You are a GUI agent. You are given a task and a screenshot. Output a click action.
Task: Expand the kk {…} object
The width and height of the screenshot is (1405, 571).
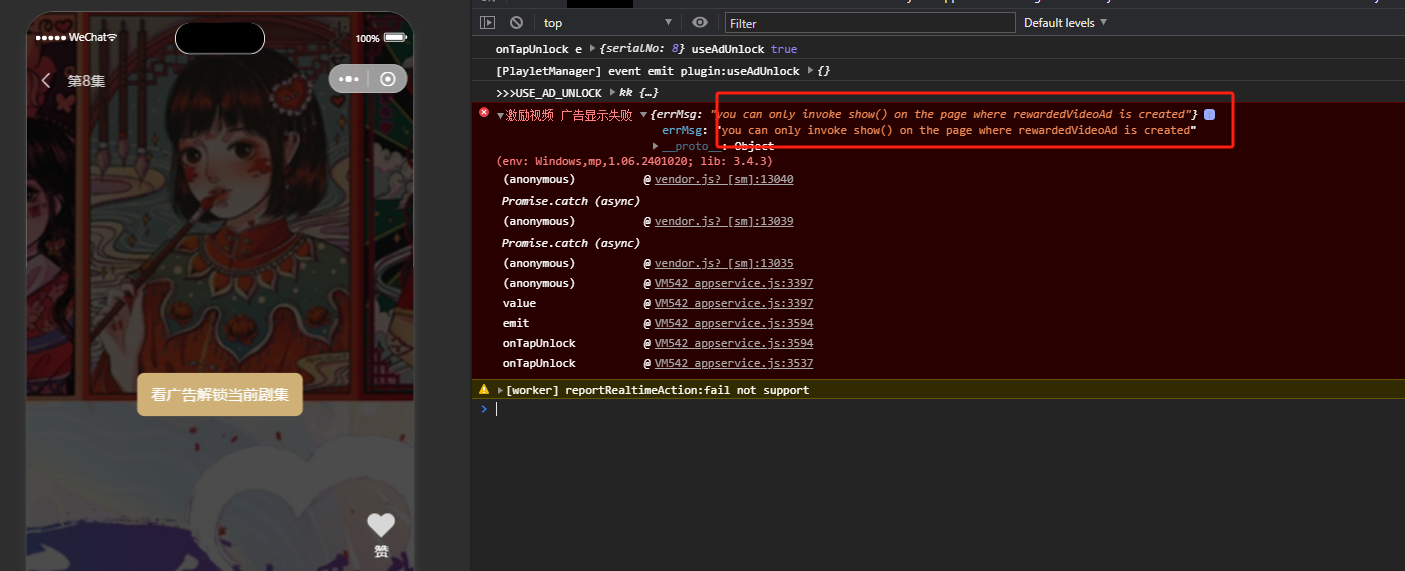pos(612,93)
